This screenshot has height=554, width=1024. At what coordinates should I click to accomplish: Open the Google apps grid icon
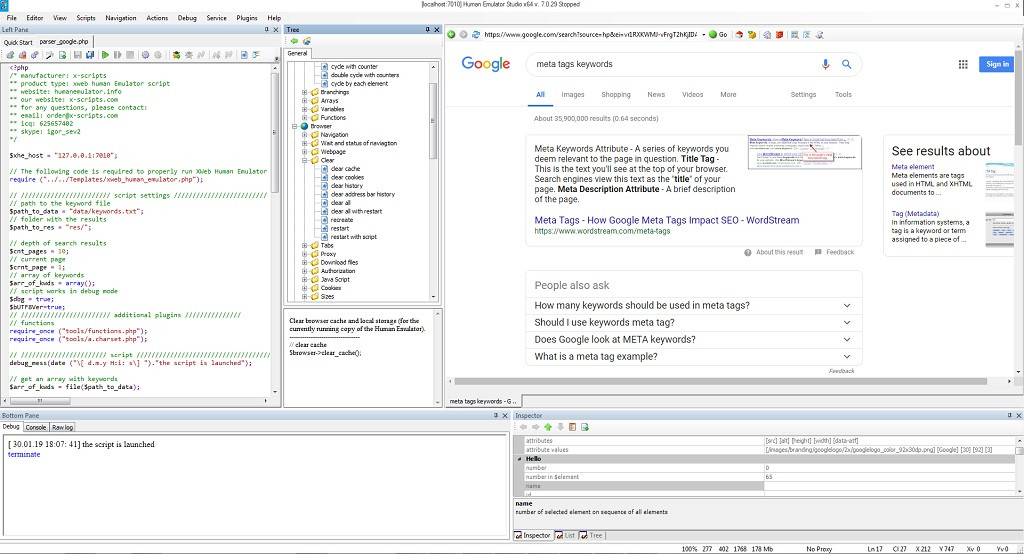point(963,64)
